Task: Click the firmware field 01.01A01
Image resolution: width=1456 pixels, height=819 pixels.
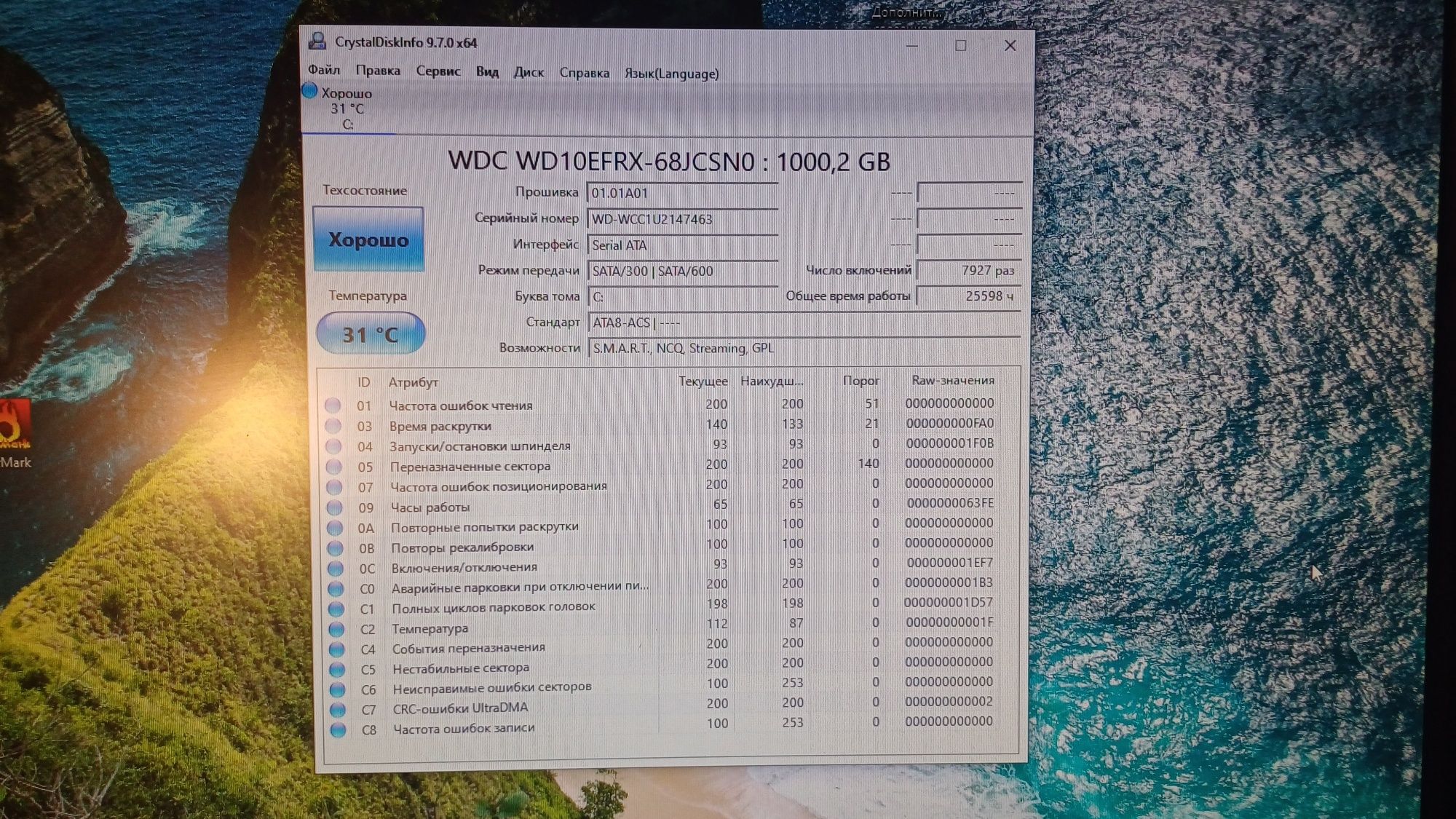Action: click(x=682, y=193)
